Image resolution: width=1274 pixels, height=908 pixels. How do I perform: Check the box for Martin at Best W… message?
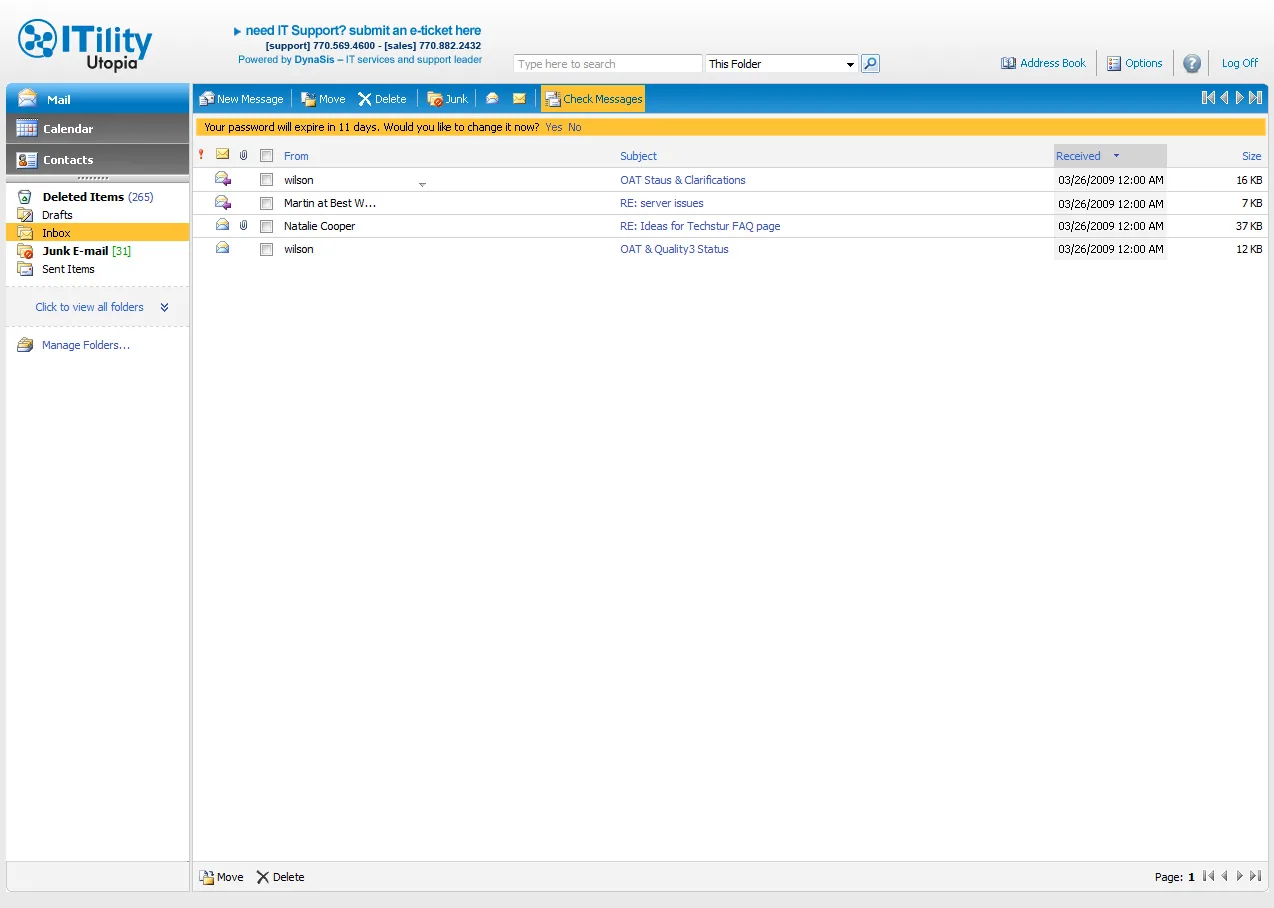pyautogui.click(x=266, y=203)
